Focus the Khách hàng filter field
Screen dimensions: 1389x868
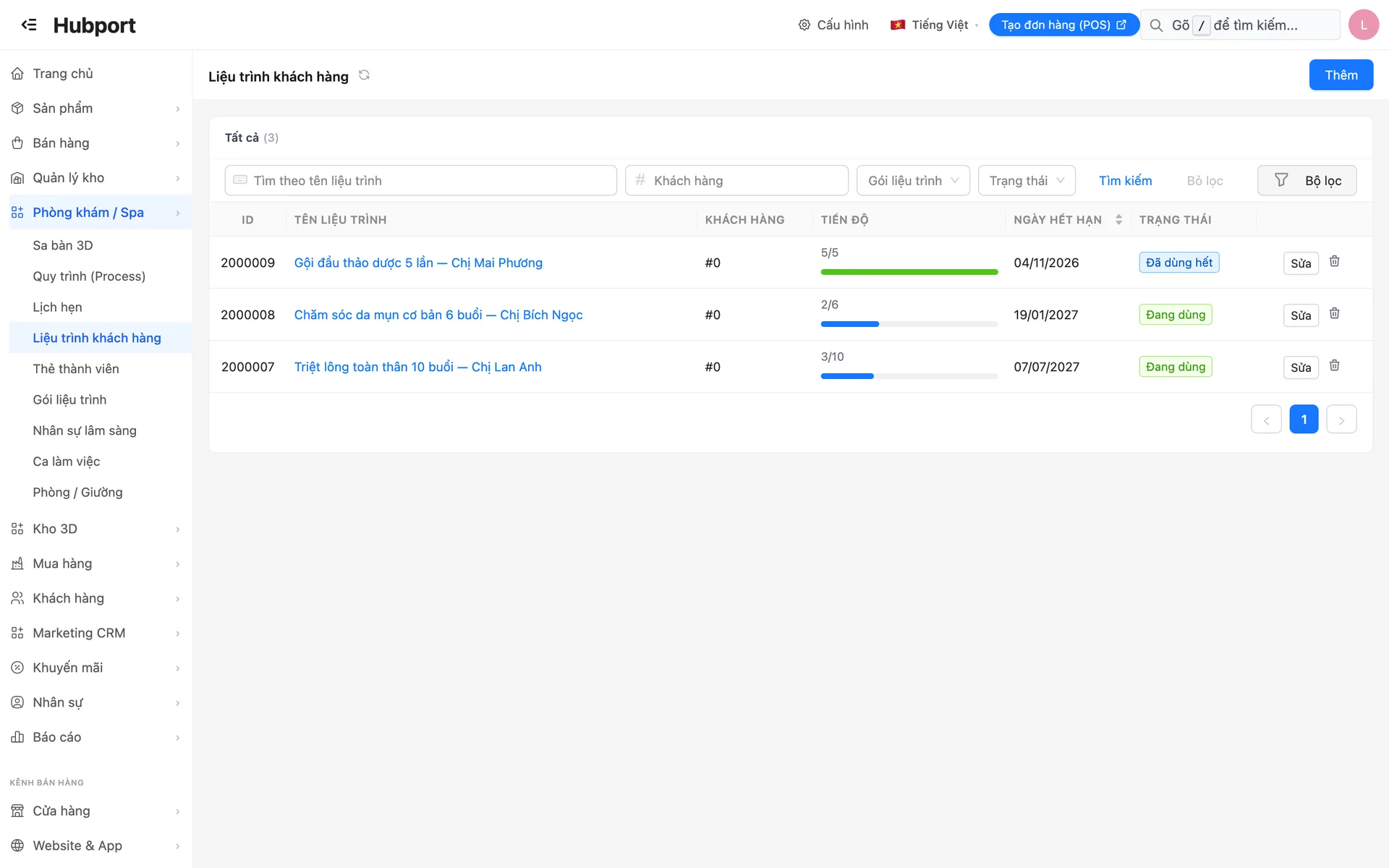pyautogui.click(x=736, y=181)
